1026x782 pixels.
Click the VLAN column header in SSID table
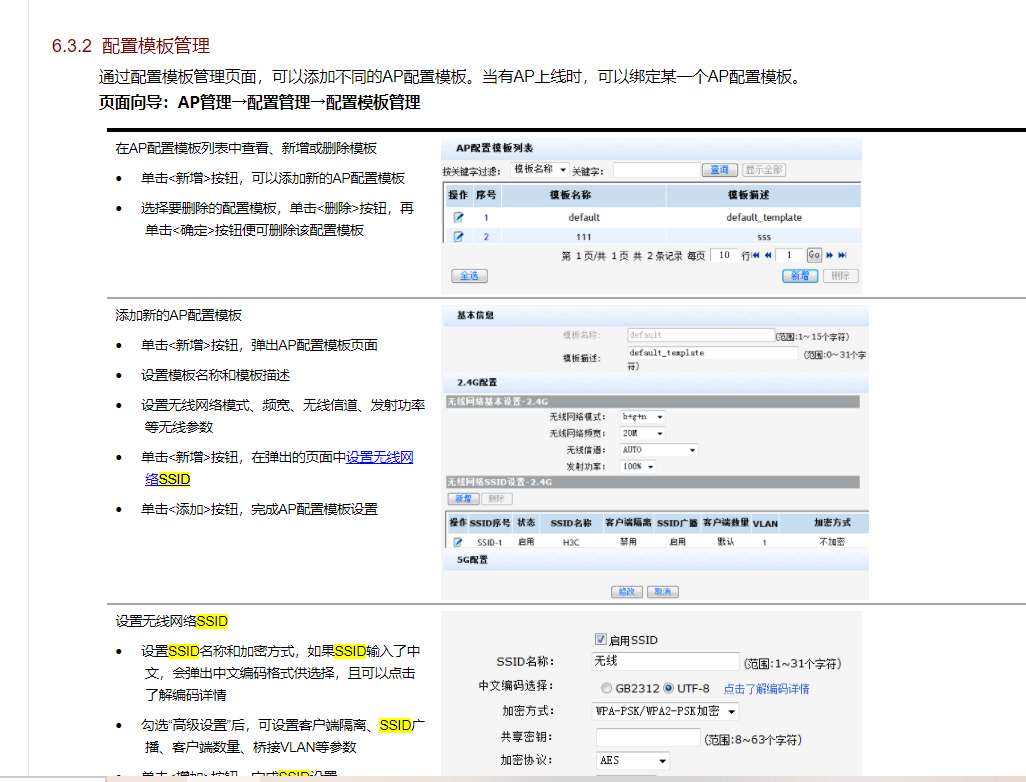click(x=765, y=524)
